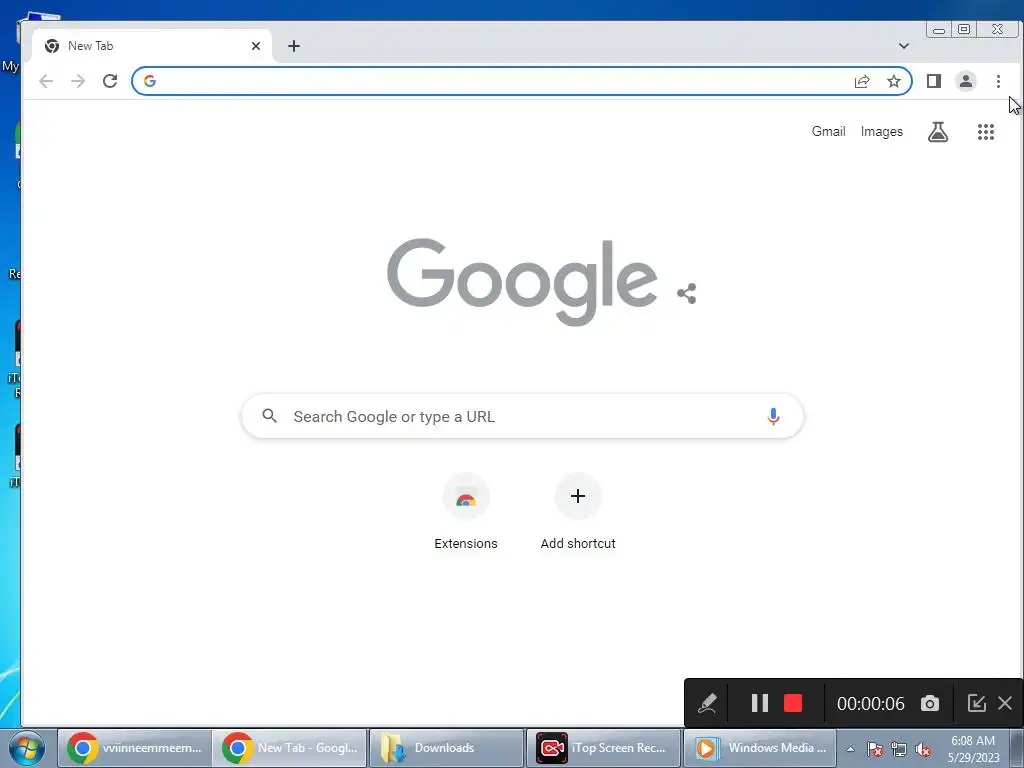Click the Google G icon in address bar
This screenshot has height=768, width=1024.
(x=150, y=81)
